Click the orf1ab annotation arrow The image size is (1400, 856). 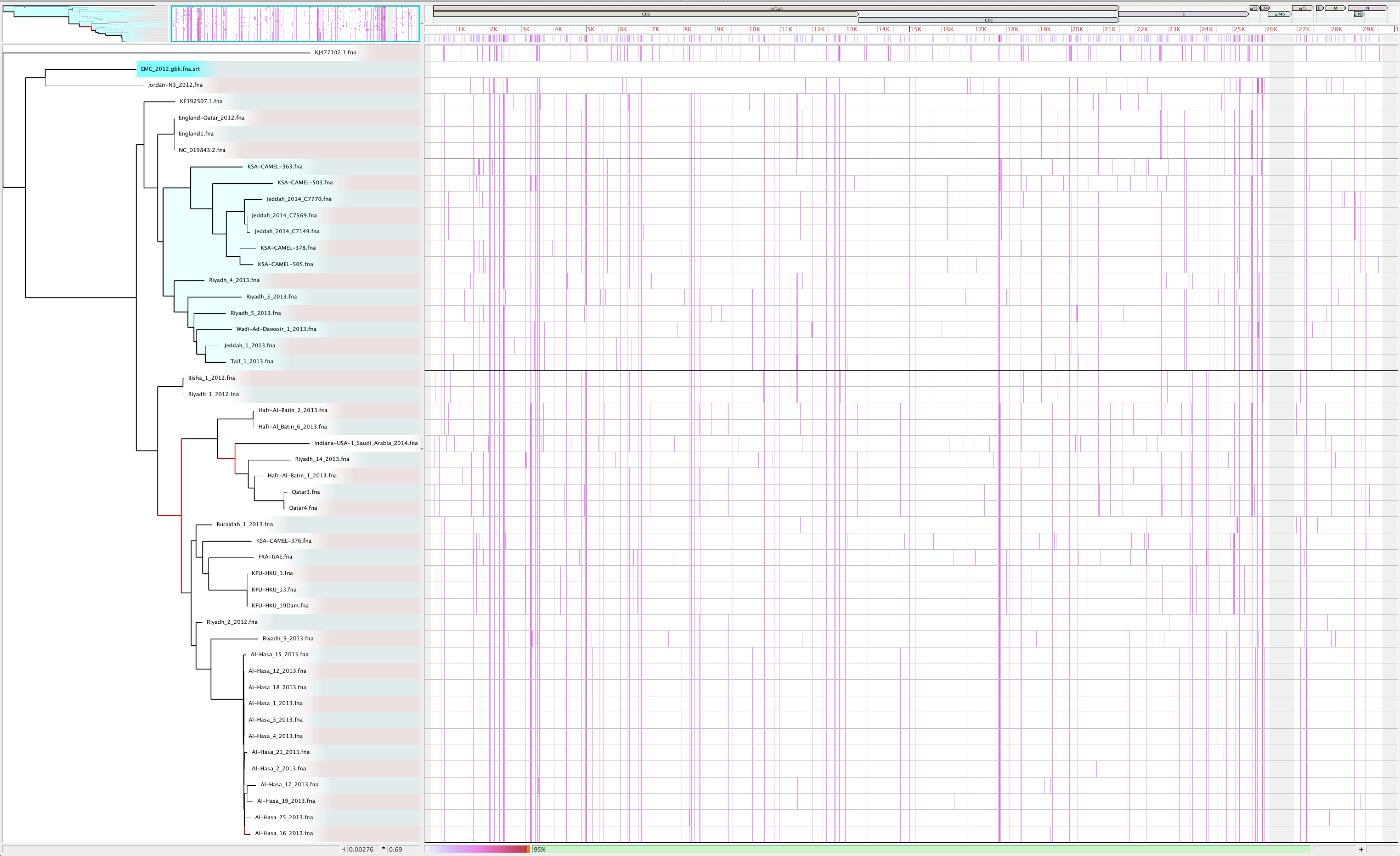coord(776,9)
